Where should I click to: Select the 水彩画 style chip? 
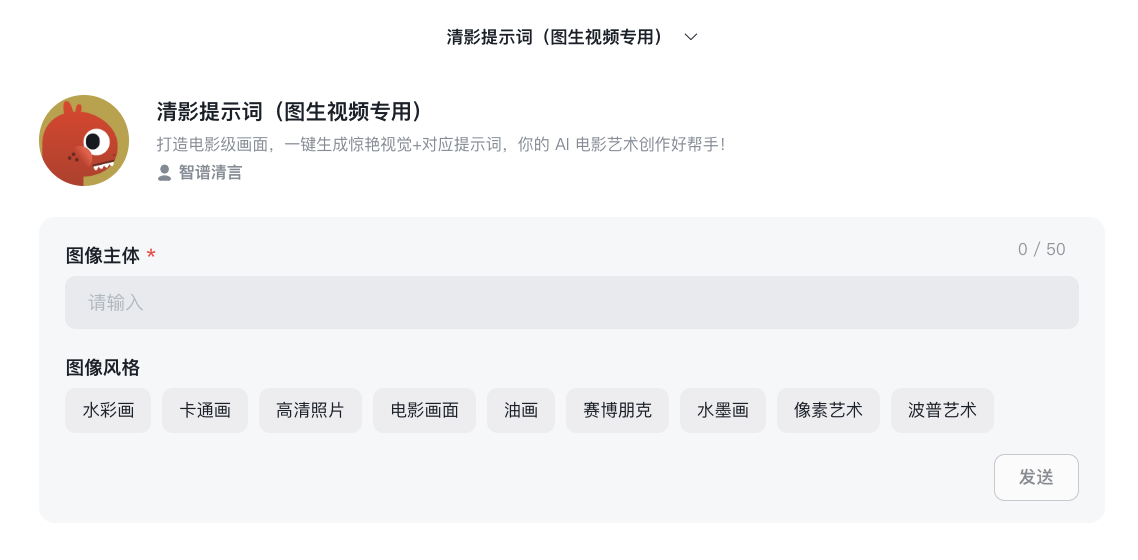(108, 411)
